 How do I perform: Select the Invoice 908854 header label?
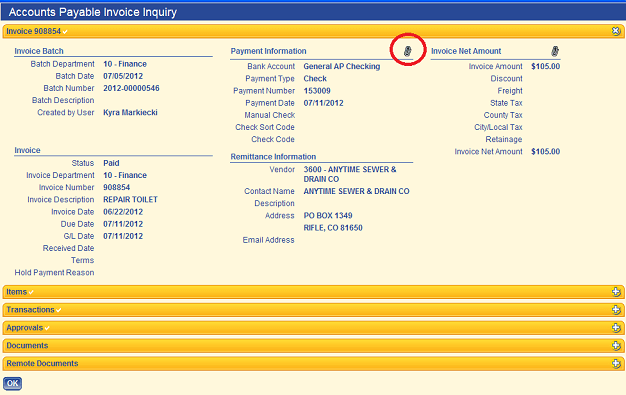point(34,31)
